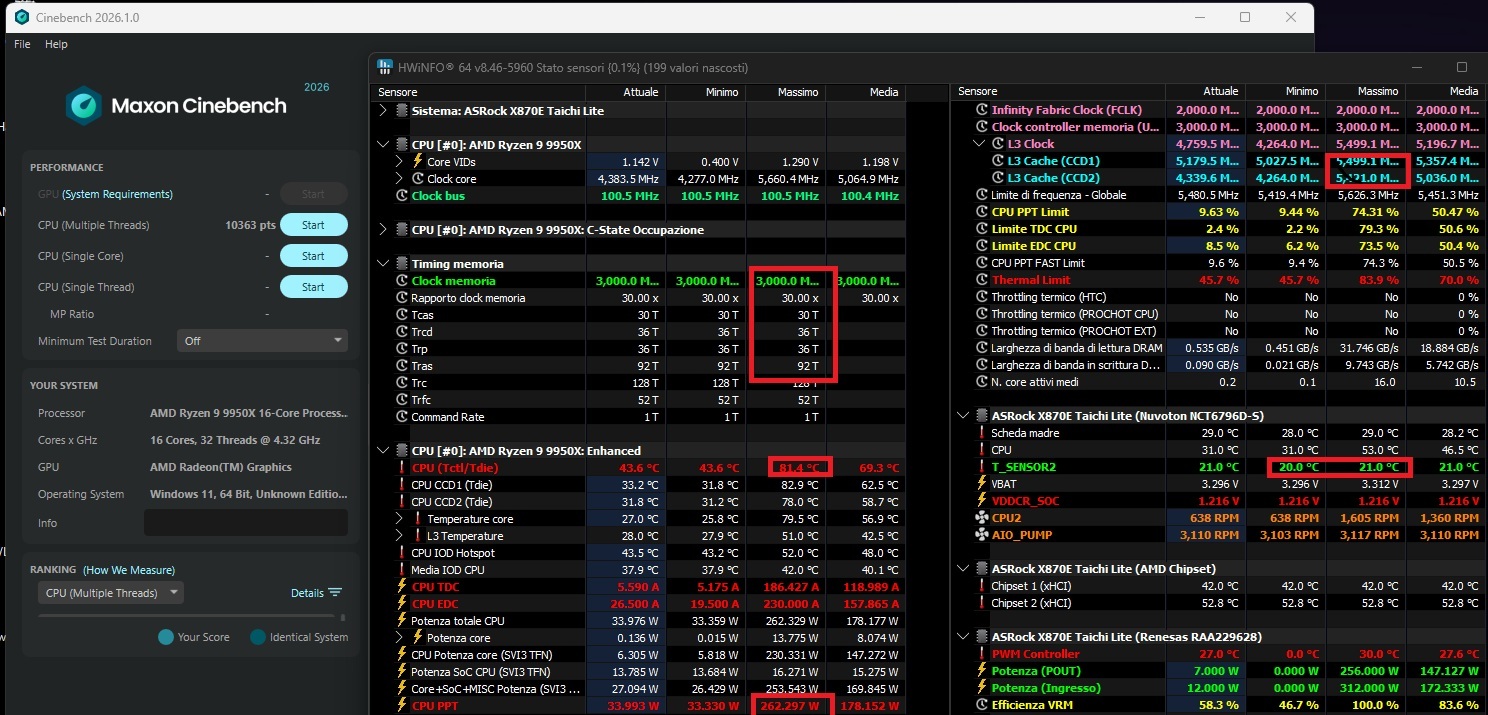
Task: Click the lightning icon beside VDDCR_SOC
Action: tap(981, 501)
